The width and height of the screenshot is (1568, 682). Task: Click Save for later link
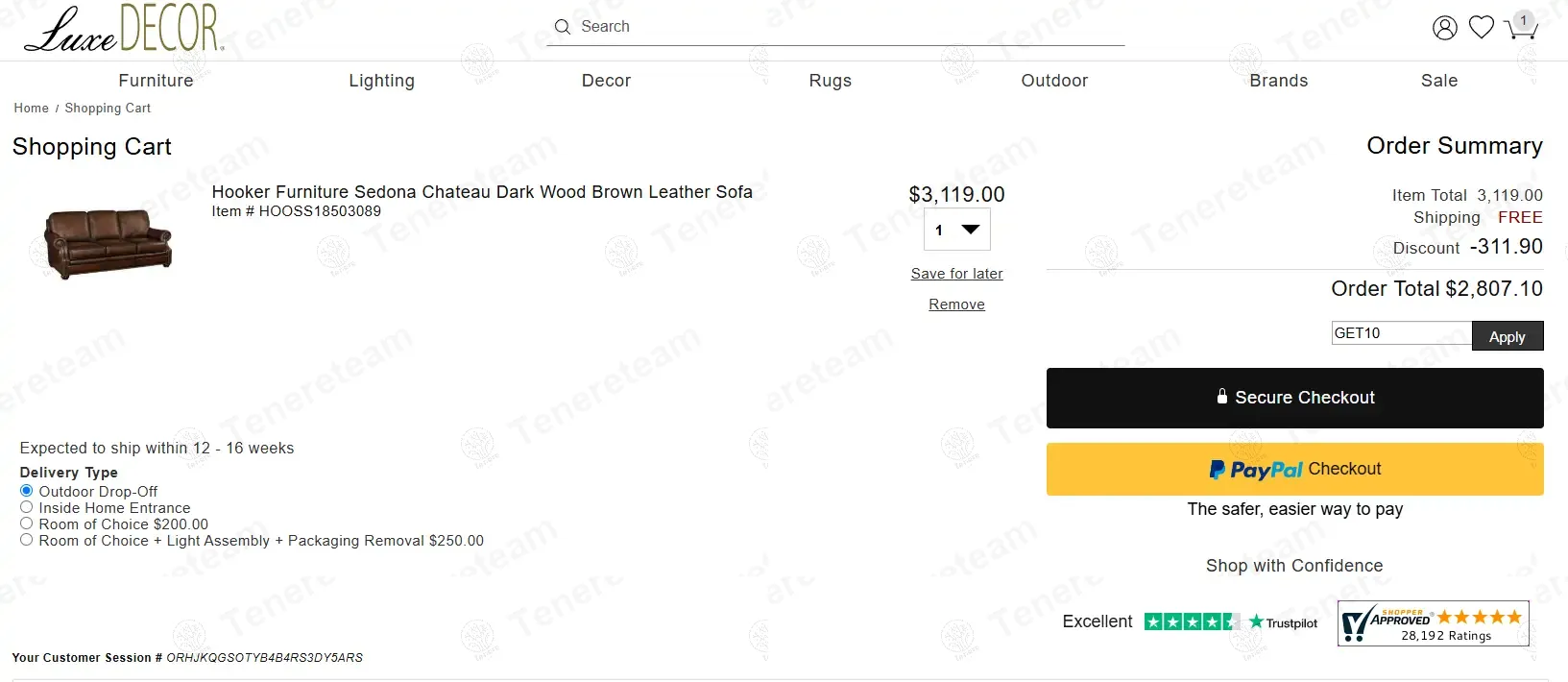tap(956, 274)
